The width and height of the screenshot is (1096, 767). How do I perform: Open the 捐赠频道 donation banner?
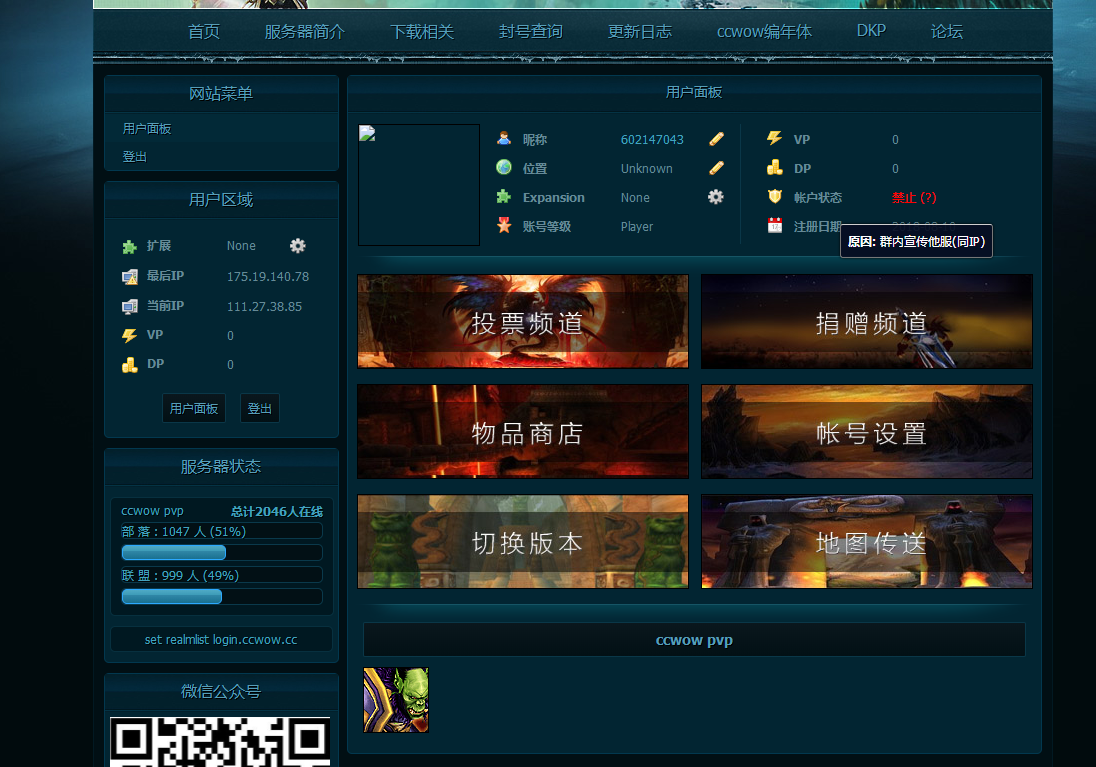(x=867, y=322)
